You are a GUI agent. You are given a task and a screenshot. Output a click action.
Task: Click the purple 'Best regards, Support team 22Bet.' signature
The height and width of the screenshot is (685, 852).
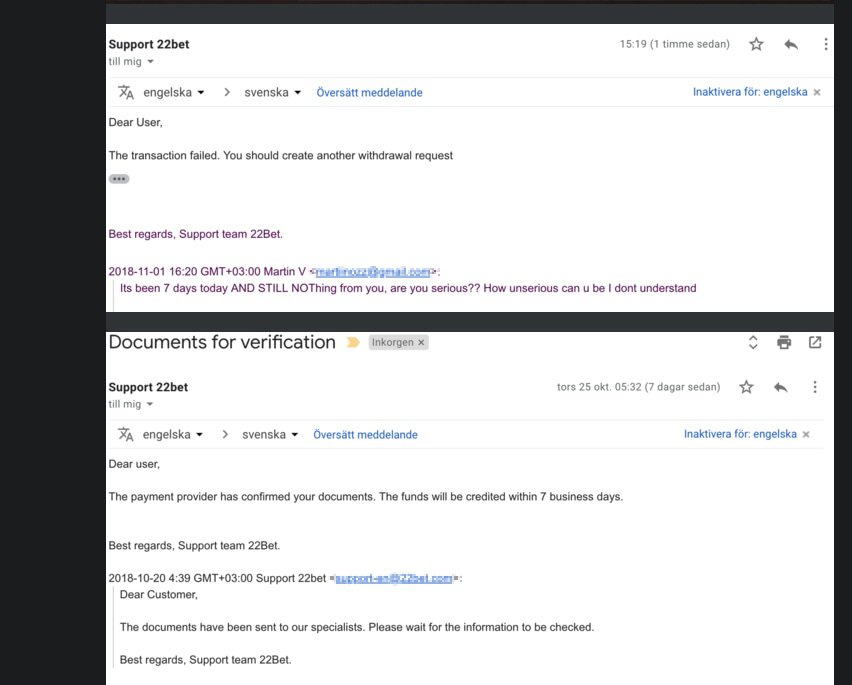click(196, 234)
